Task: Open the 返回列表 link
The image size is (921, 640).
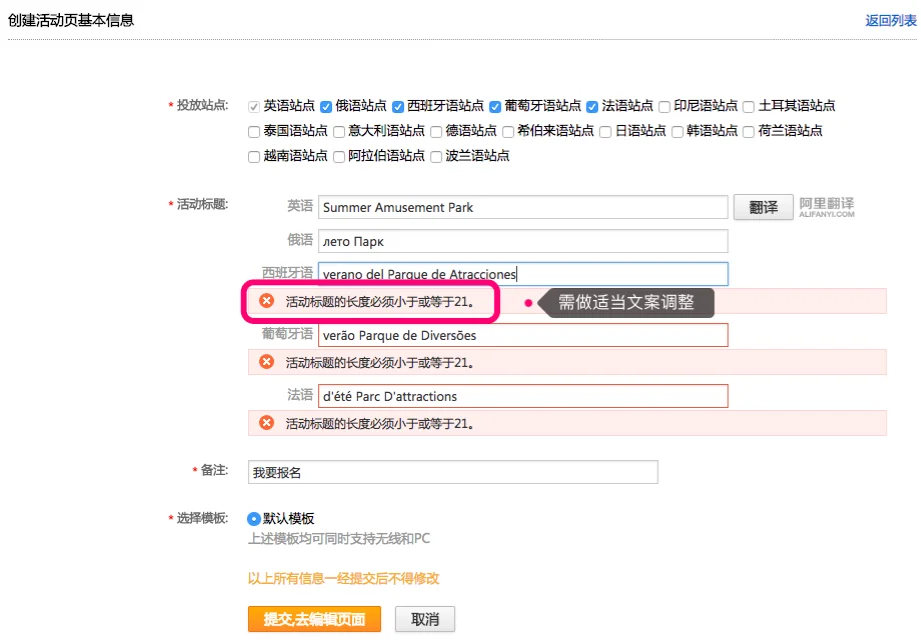Action: point(890,21)
